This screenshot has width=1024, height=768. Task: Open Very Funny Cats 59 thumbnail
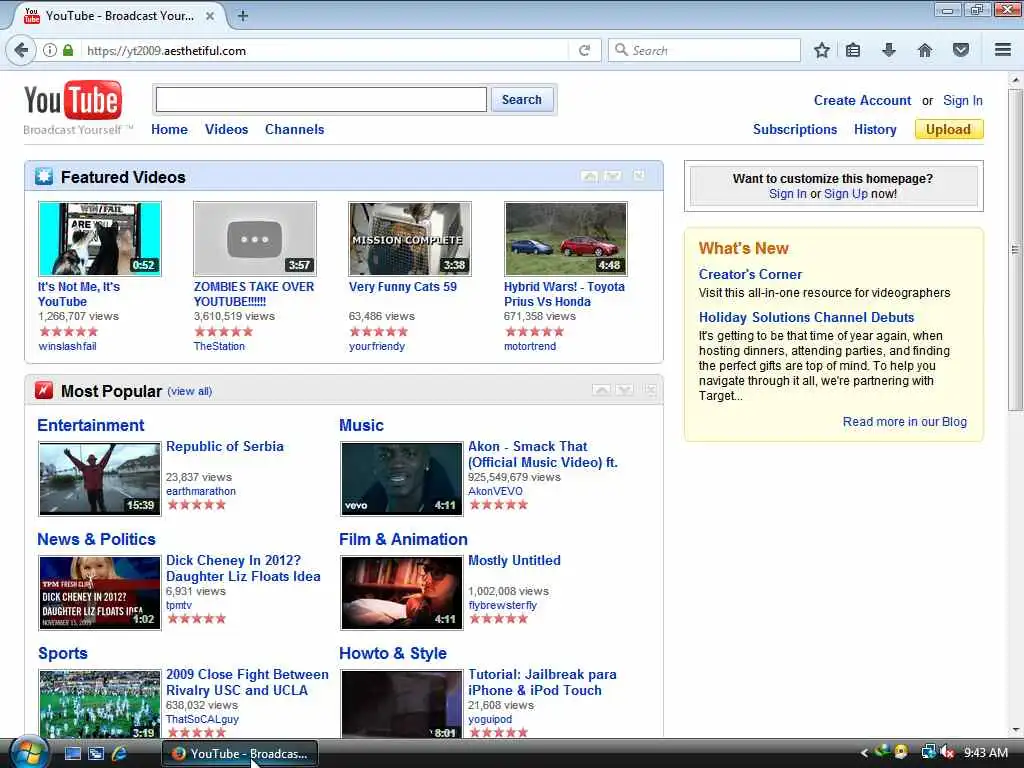[409, 238]
